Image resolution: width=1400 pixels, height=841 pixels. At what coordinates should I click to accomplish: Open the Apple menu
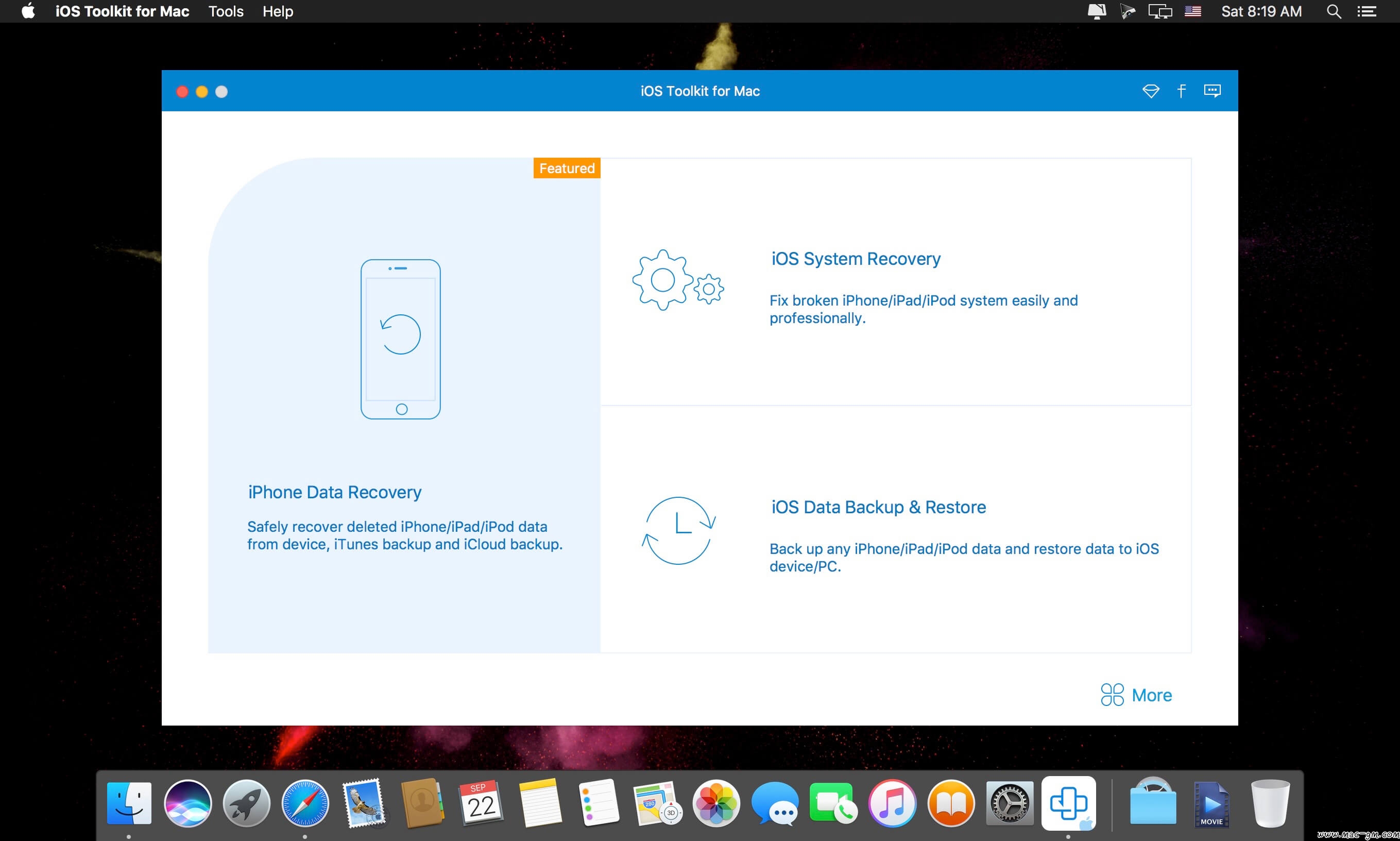[x=28, y=11]
